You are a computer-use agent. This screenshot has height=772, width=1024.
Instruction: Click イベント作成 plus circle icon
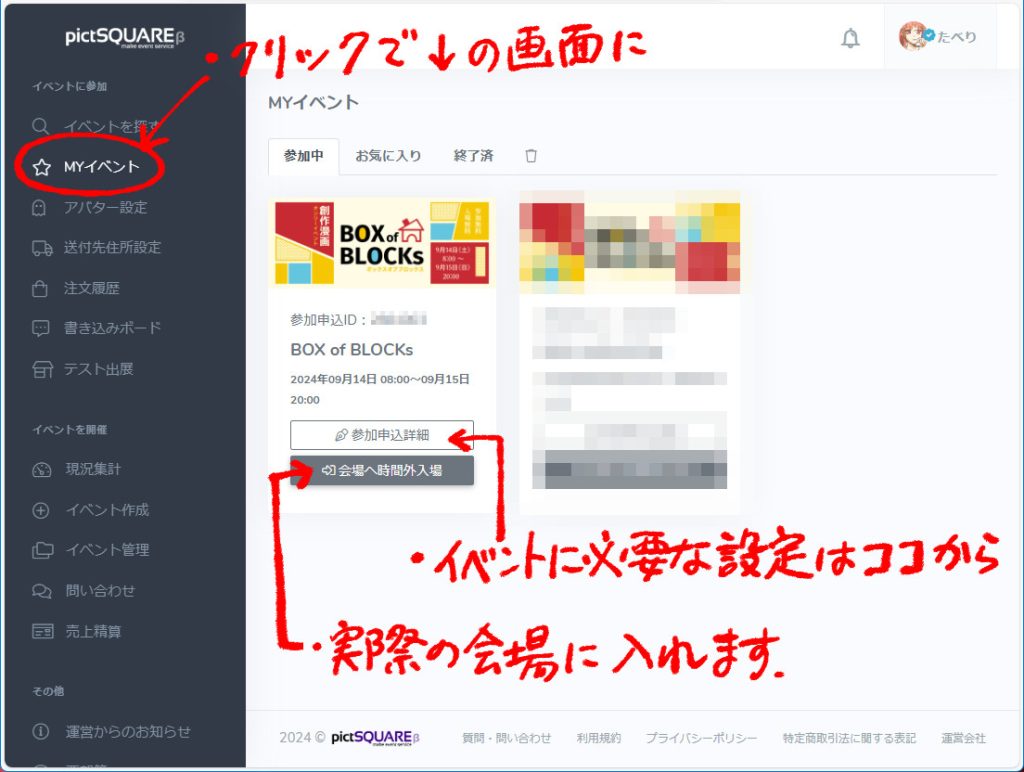[41, 510]
